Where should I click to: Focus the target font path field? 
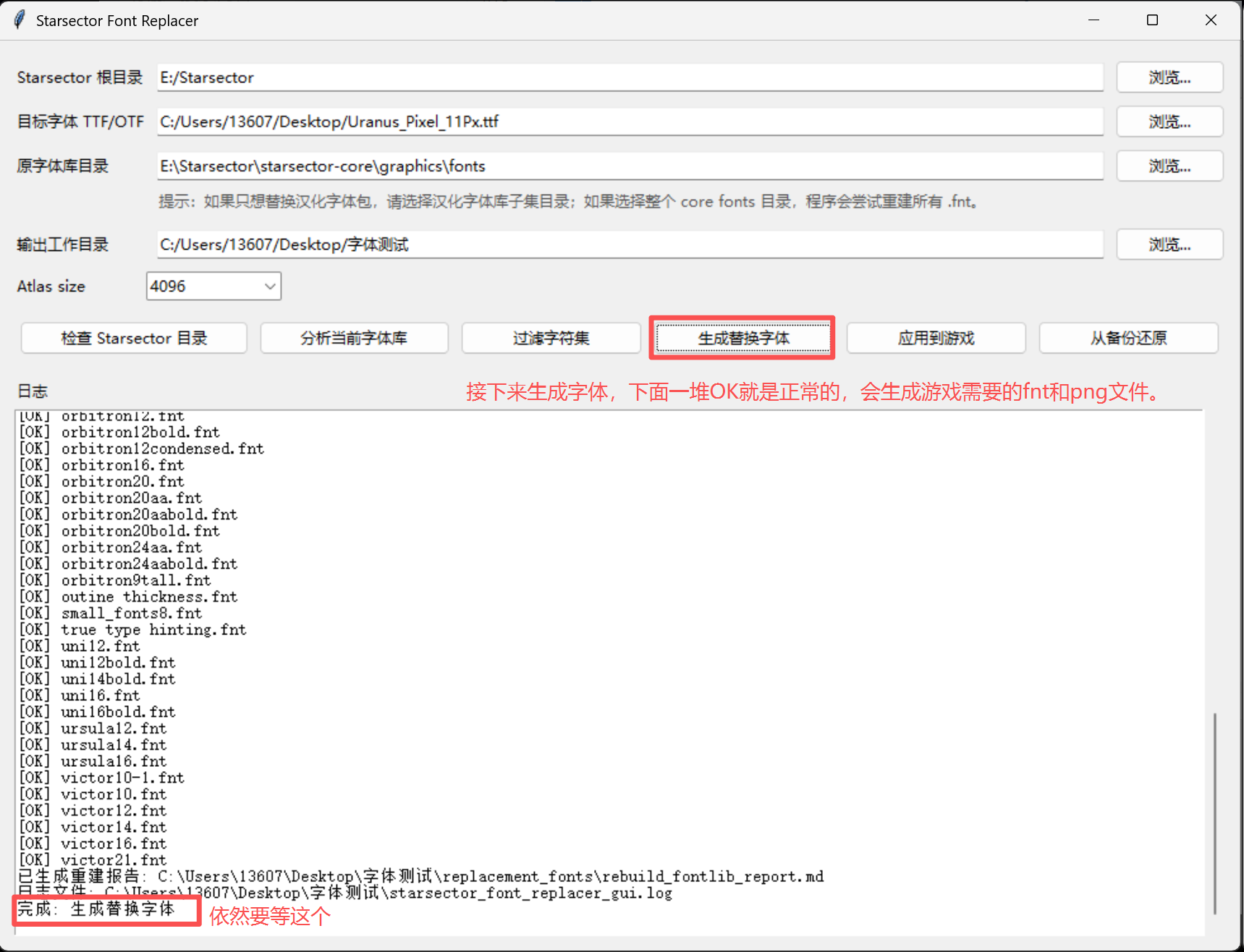(x=630, y=122)
